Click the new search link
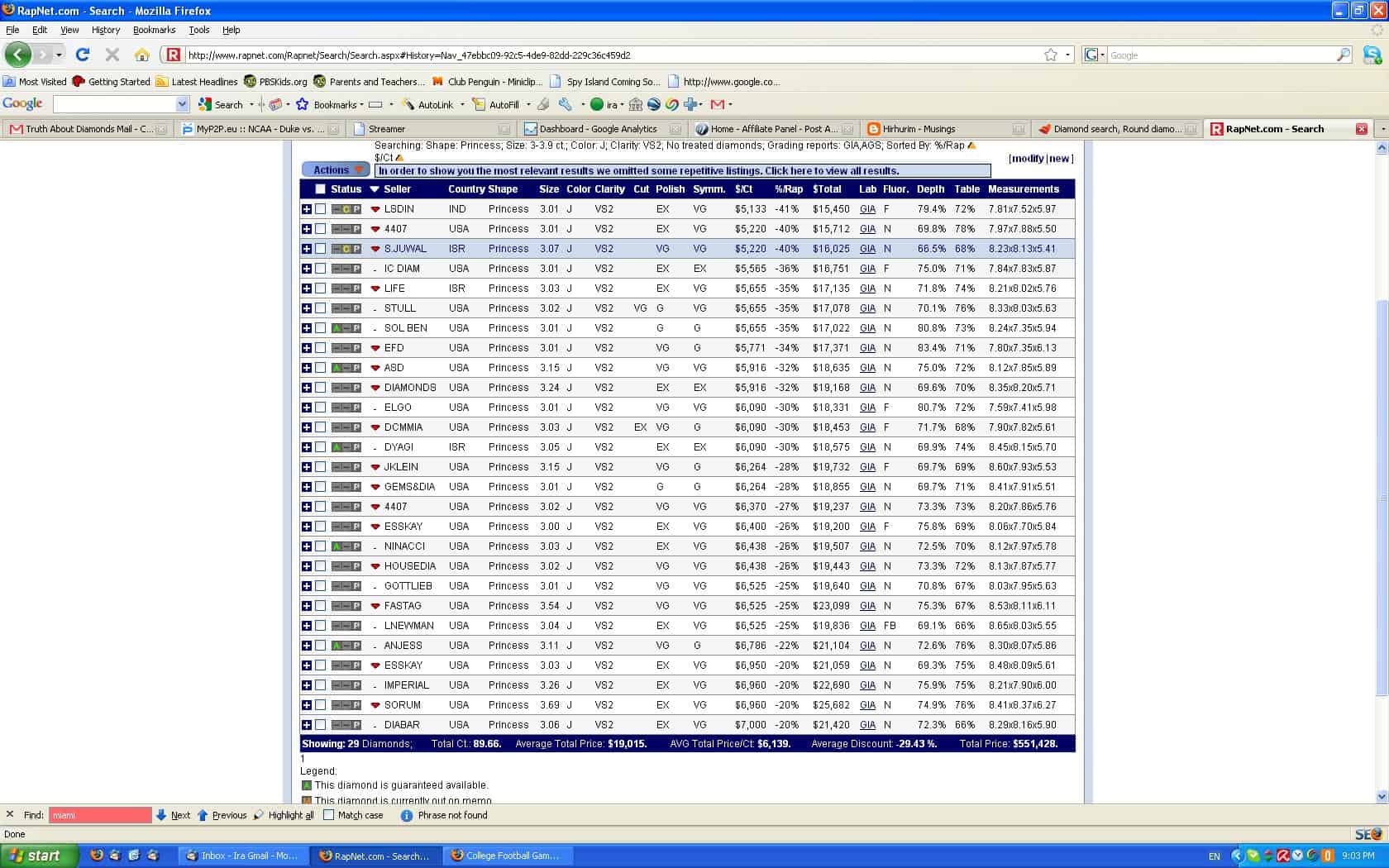 [1059, 159]
